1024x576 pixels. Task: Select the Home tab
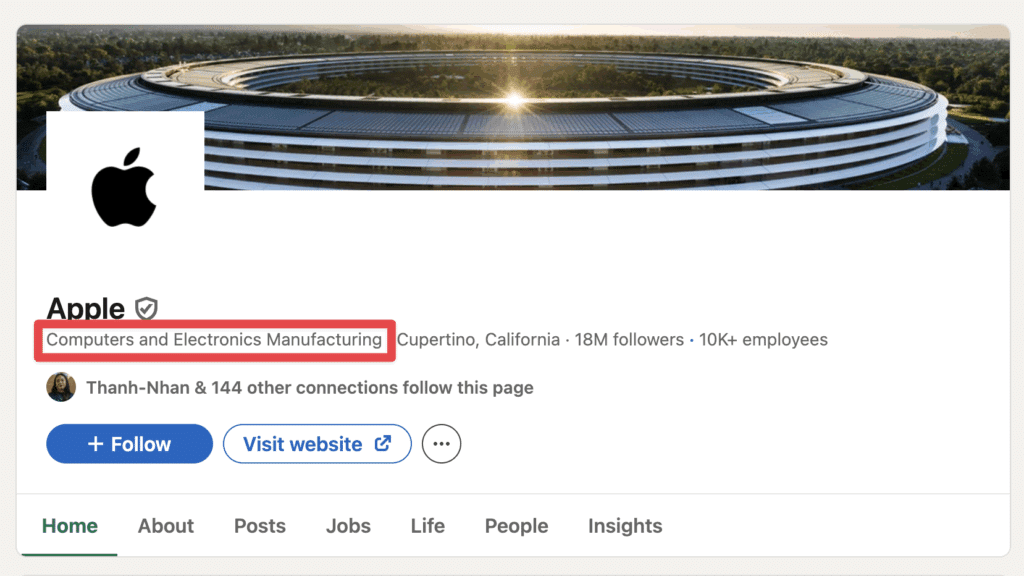69,525
